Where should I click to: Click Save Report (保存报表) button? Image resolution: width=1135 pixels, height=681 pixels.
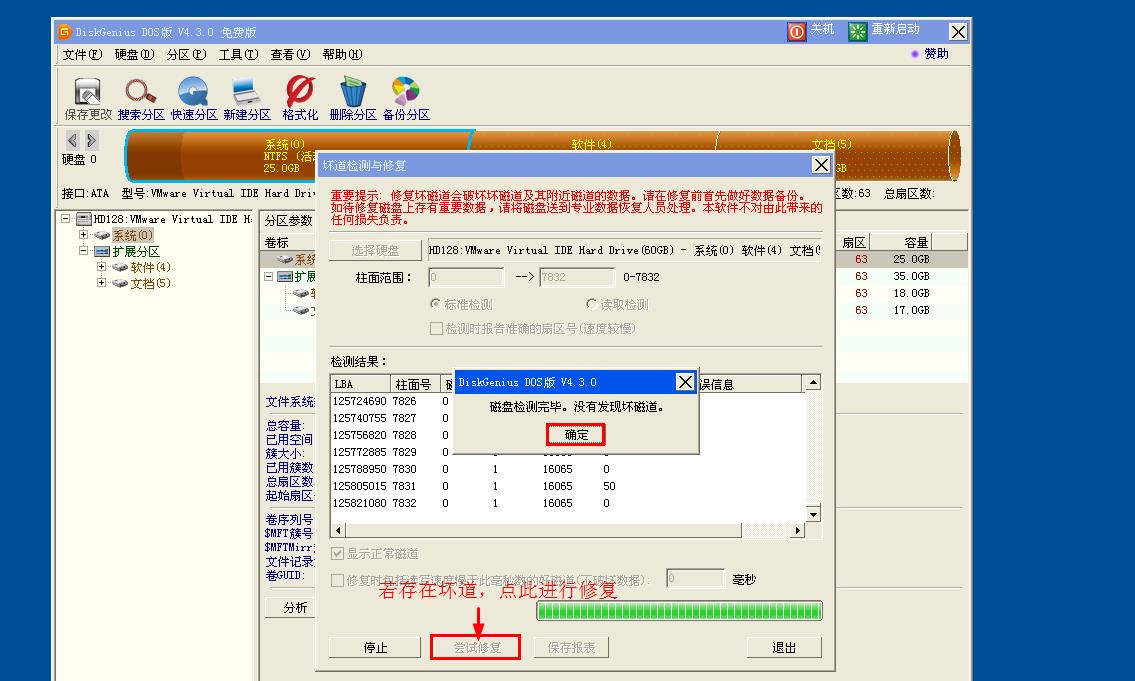[571, 647]
